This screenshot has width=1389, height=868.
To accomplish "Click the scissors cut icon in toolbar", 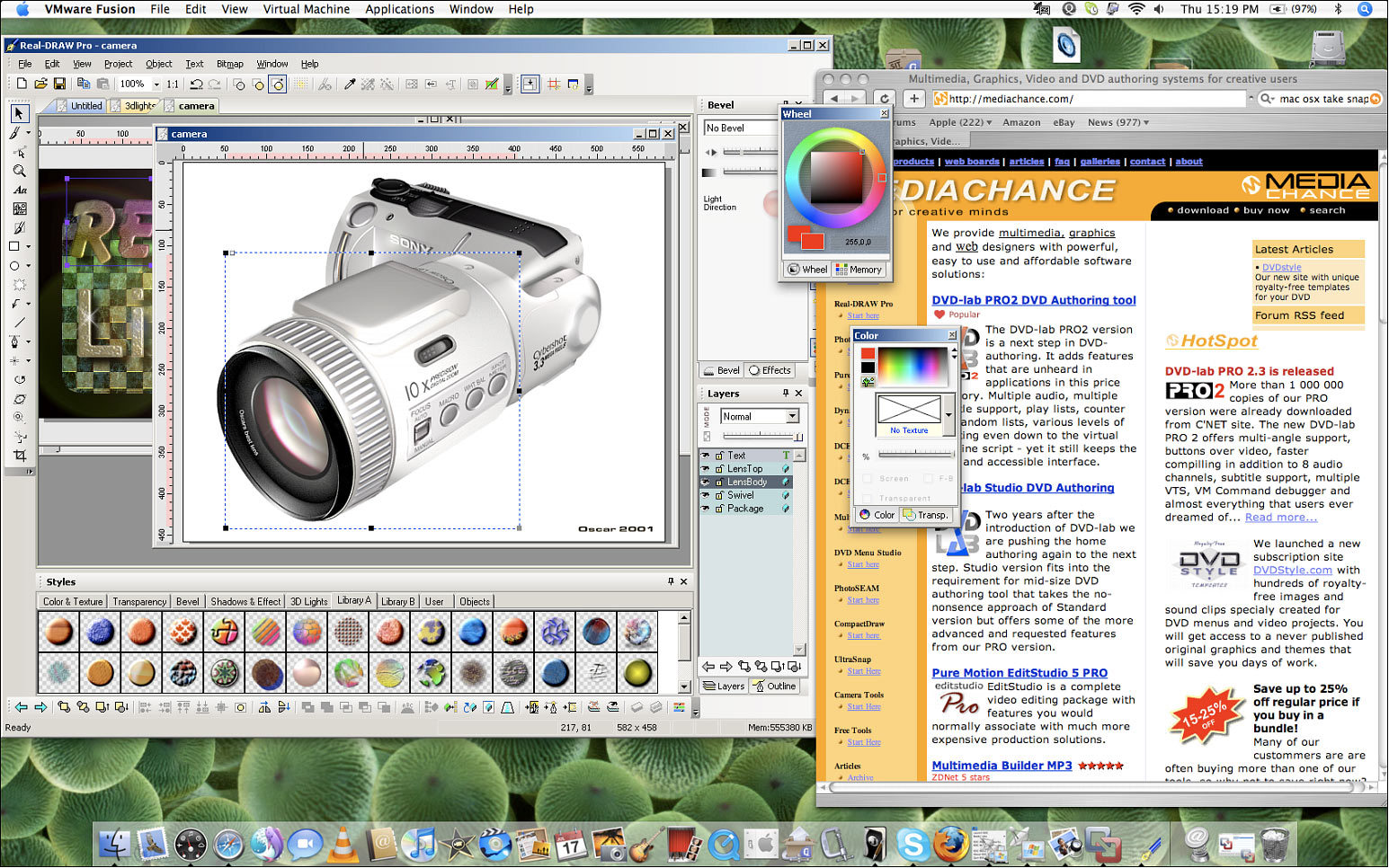I will (x=325, y=84).
